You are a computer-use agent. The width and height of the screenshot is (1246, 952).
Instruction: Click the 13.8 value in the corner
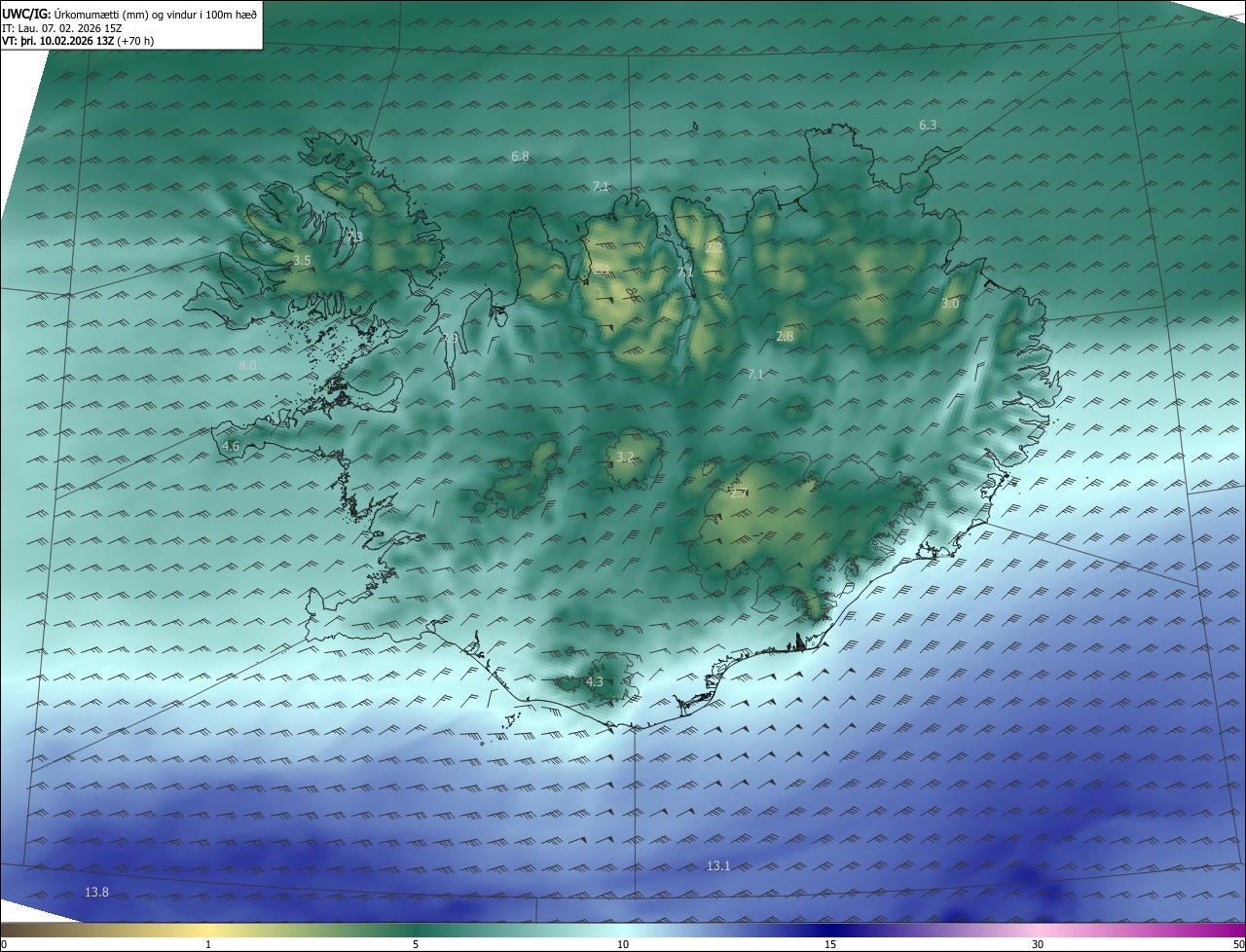pos(96,892)
